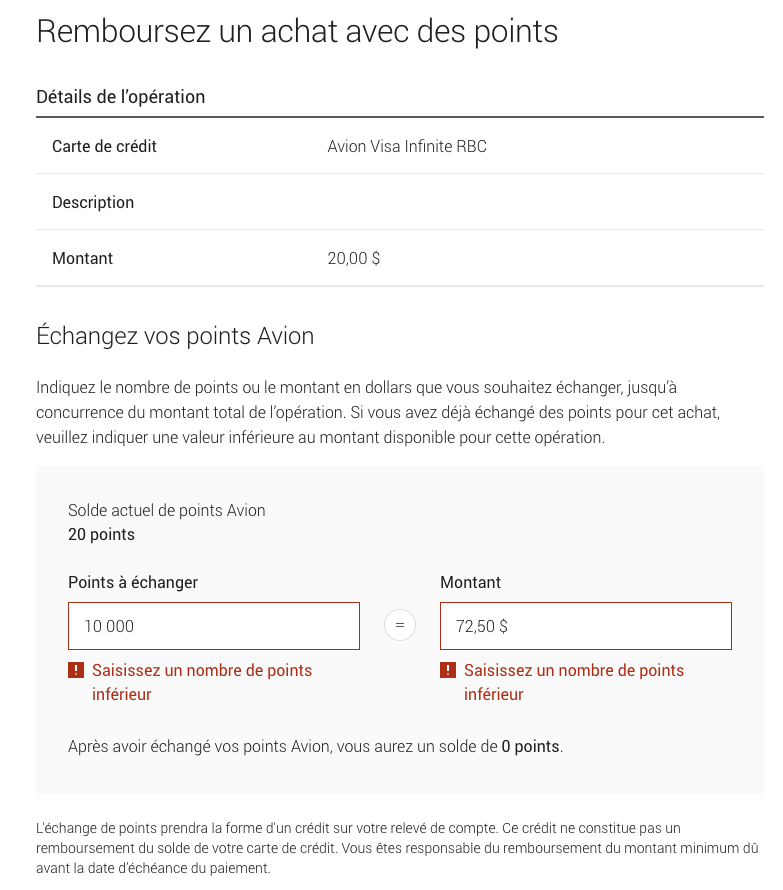Click the 'Points à échanger' field label

pos(132,582)
